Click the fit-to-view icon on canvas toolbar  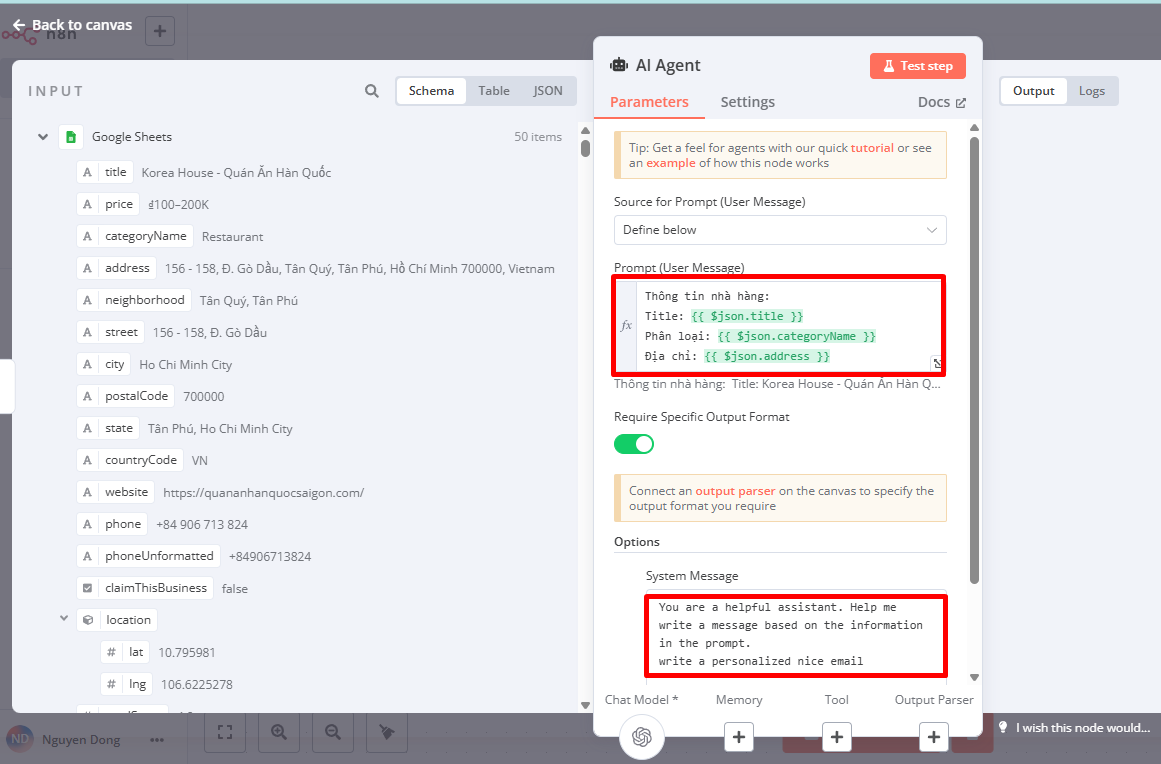225,733
